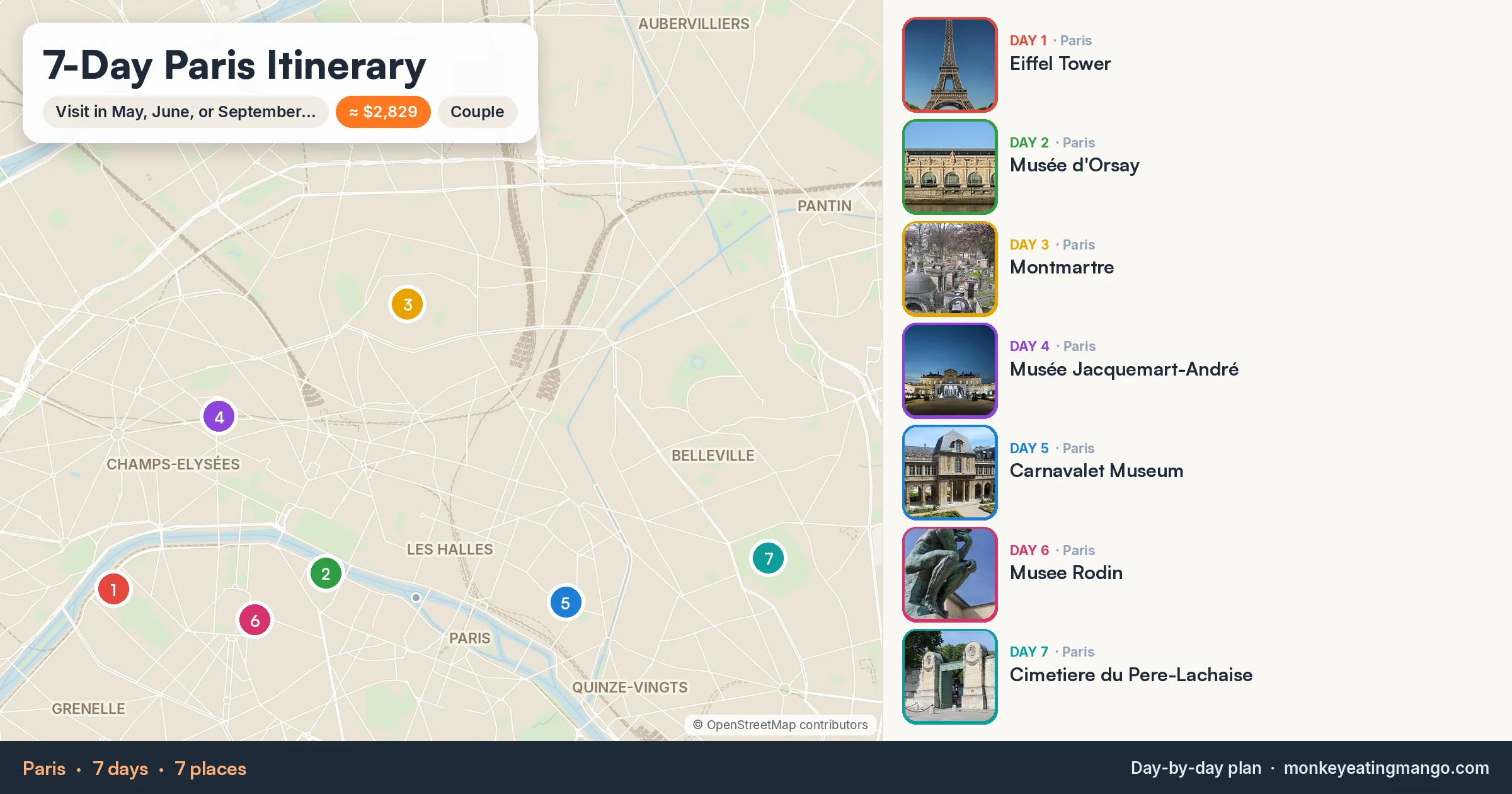Click the DAY 4 label
Screen dimensions: 1512x794
click(1029, 346)
